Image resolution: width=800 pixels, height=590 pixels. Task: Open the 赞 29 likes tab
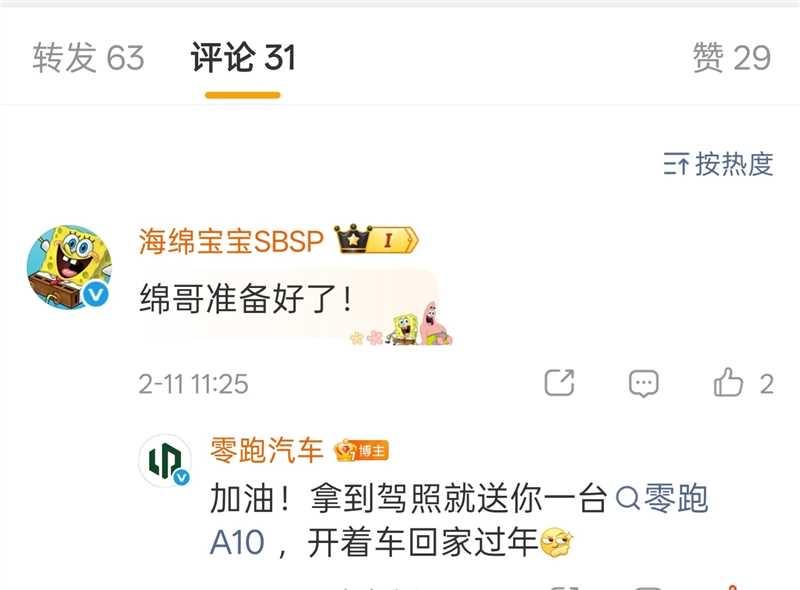732,57
